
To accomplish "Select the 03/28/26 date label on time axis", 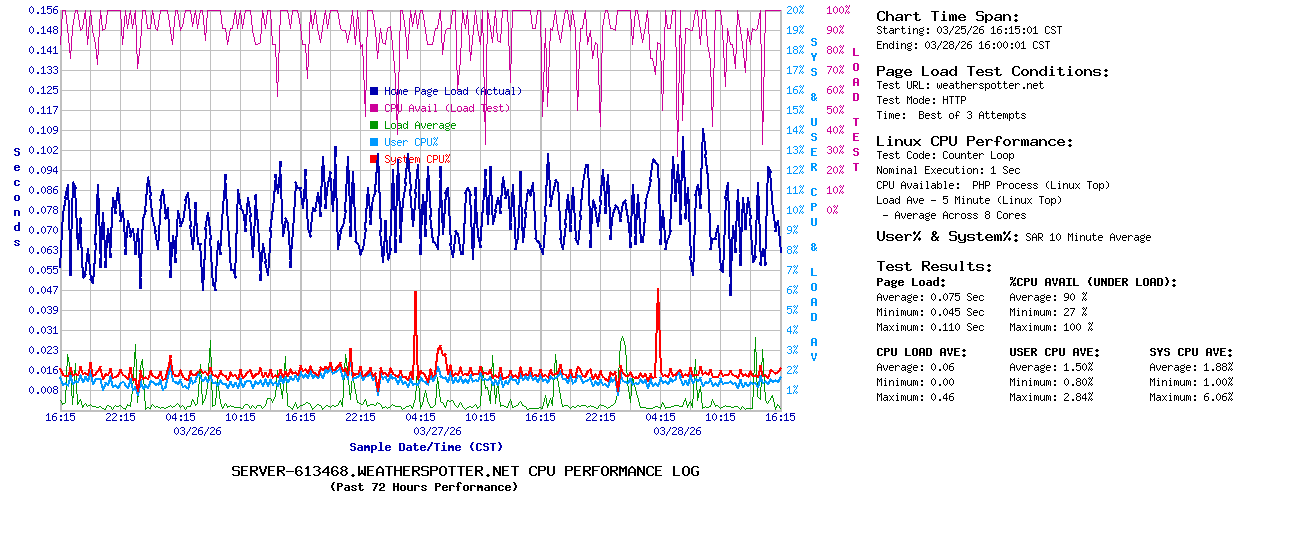I will pyautogui.click(x=677, y=432).
